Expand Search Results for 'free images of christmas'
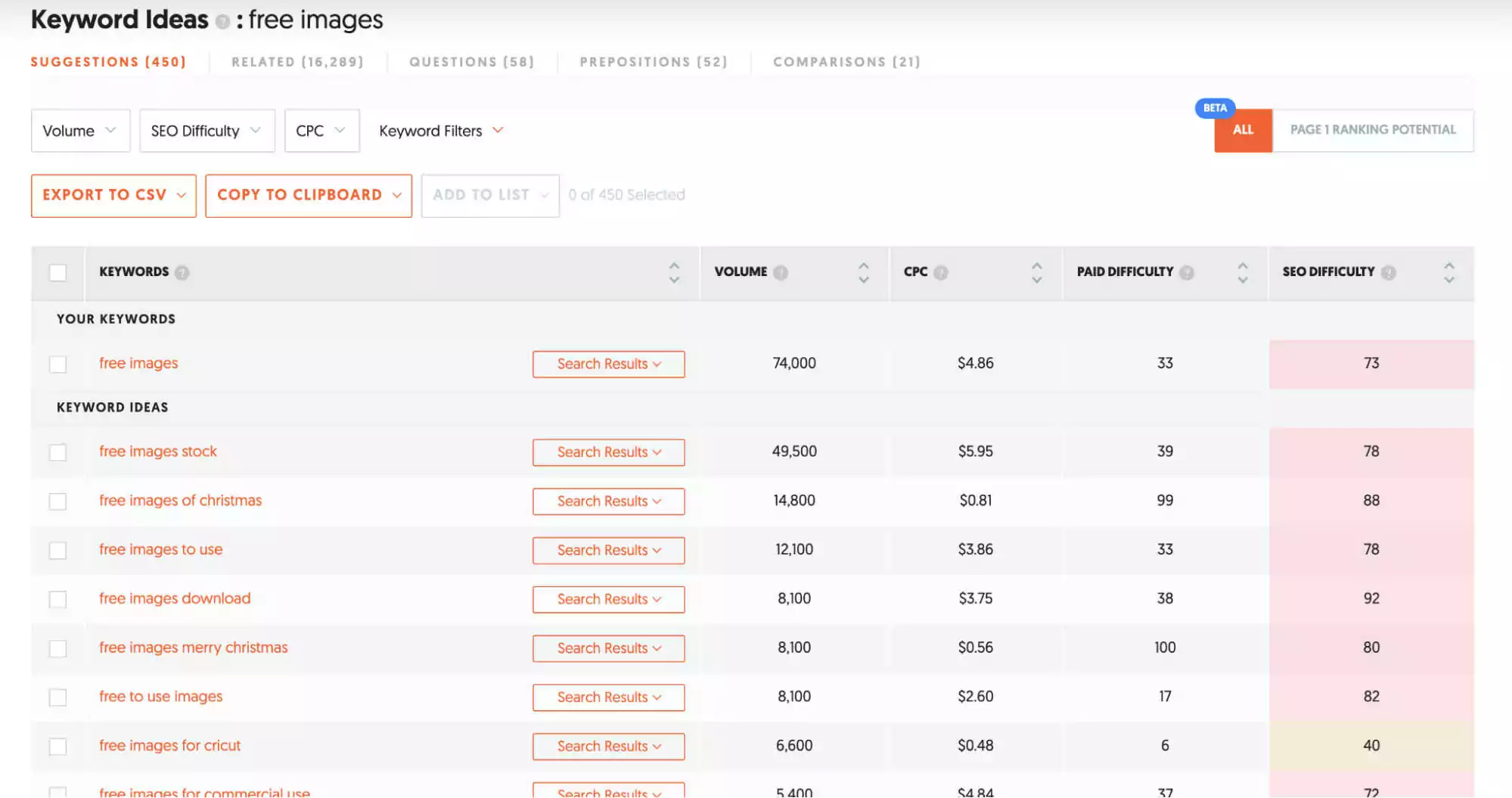Viewport: 1512px width, 798px height. click(608, 501)
